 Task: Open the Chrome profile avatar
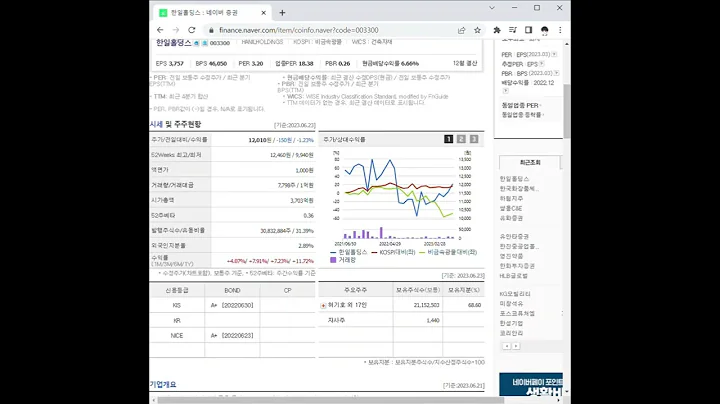[x=545, y=30]
